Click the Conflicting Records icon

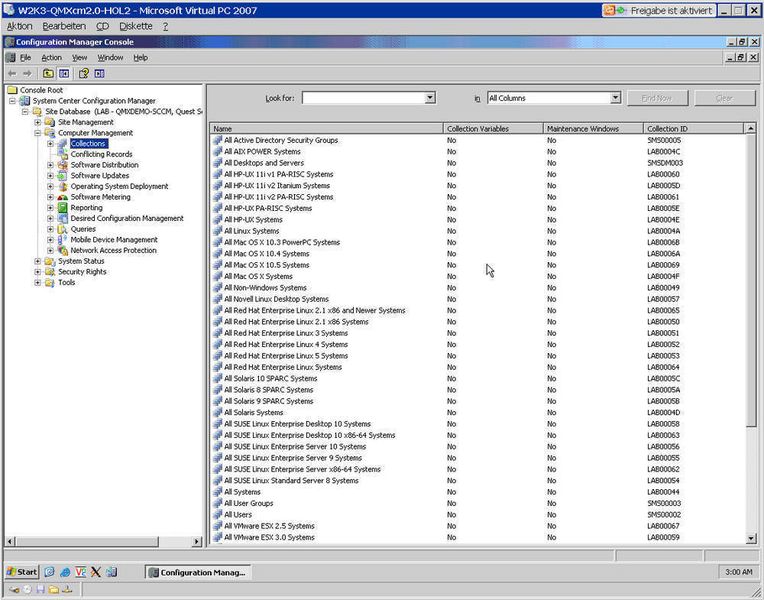click(x=62, y=155)
